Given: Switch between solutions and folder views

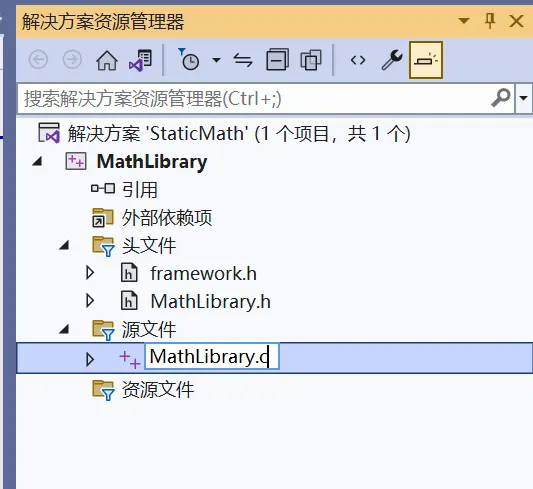Looking at the screenshot, I should point(141,60).
